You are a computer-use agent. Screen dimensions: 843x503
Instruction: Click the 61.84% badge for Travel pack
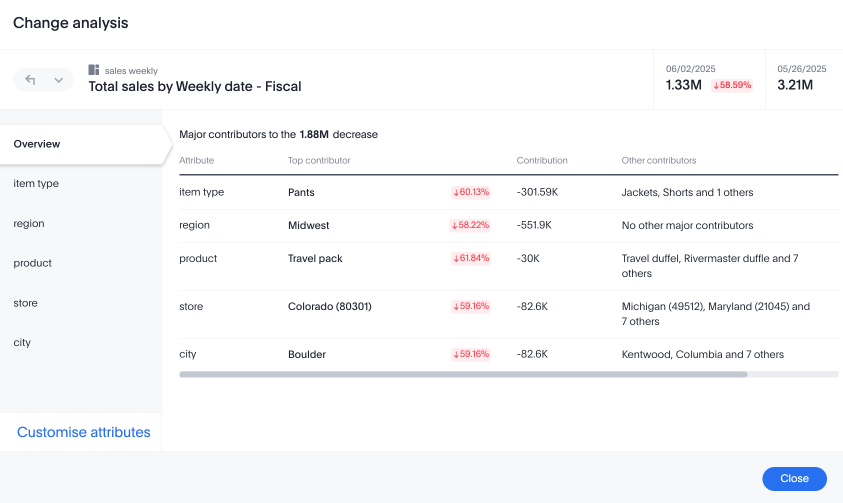[x=471, y=259]
